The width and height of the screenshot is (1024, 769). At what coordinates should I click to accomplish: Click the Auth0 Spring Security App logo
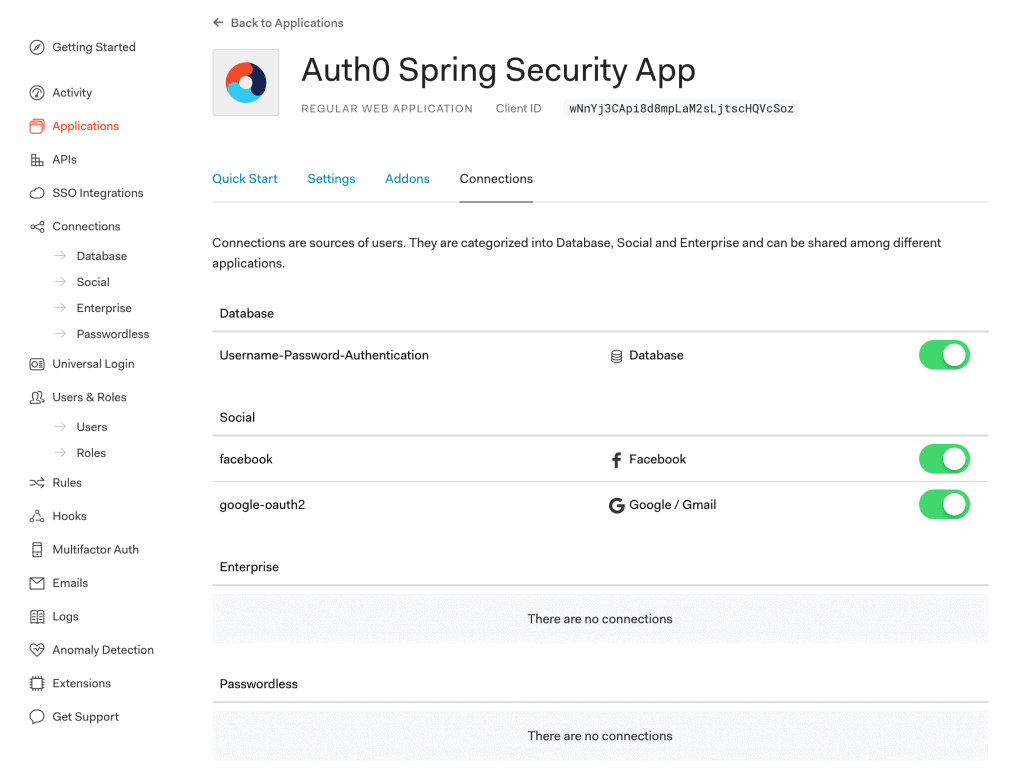(246, 83)
